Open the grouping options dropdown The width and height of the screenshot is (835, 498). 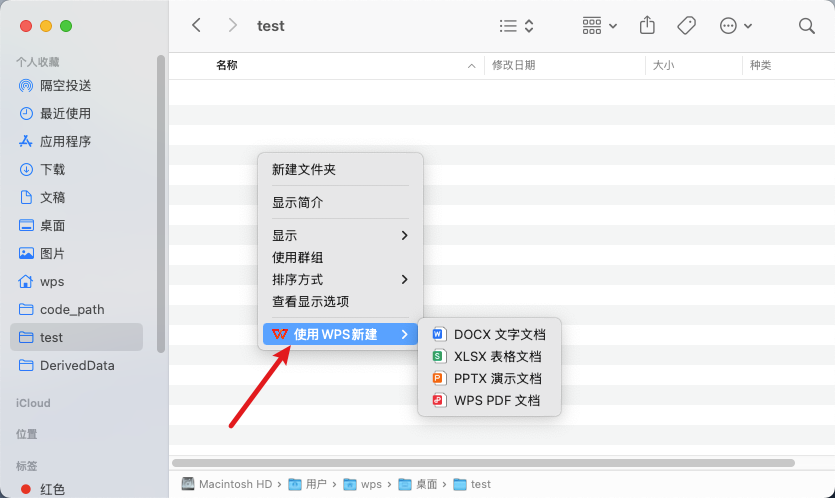[599, 26]
